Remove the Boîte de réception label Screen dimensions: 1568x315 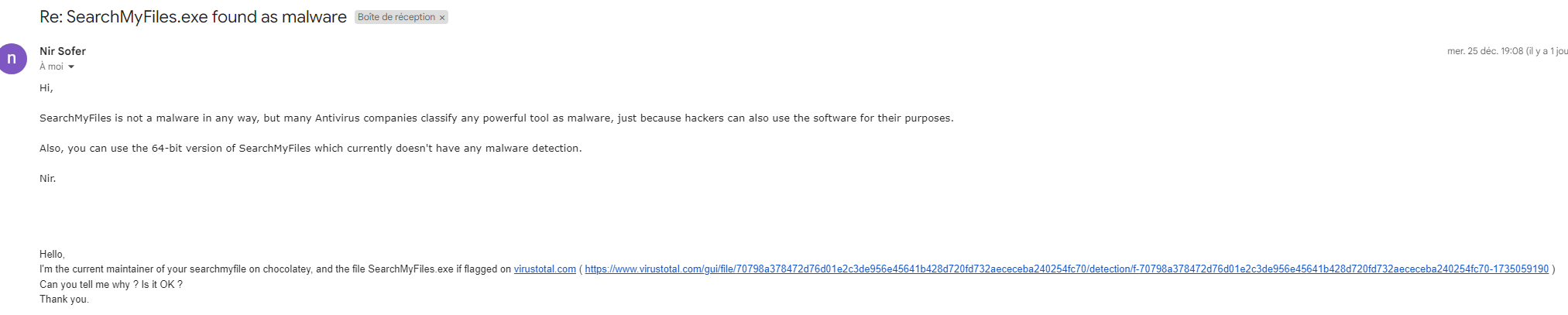click(x=442, y=18)
